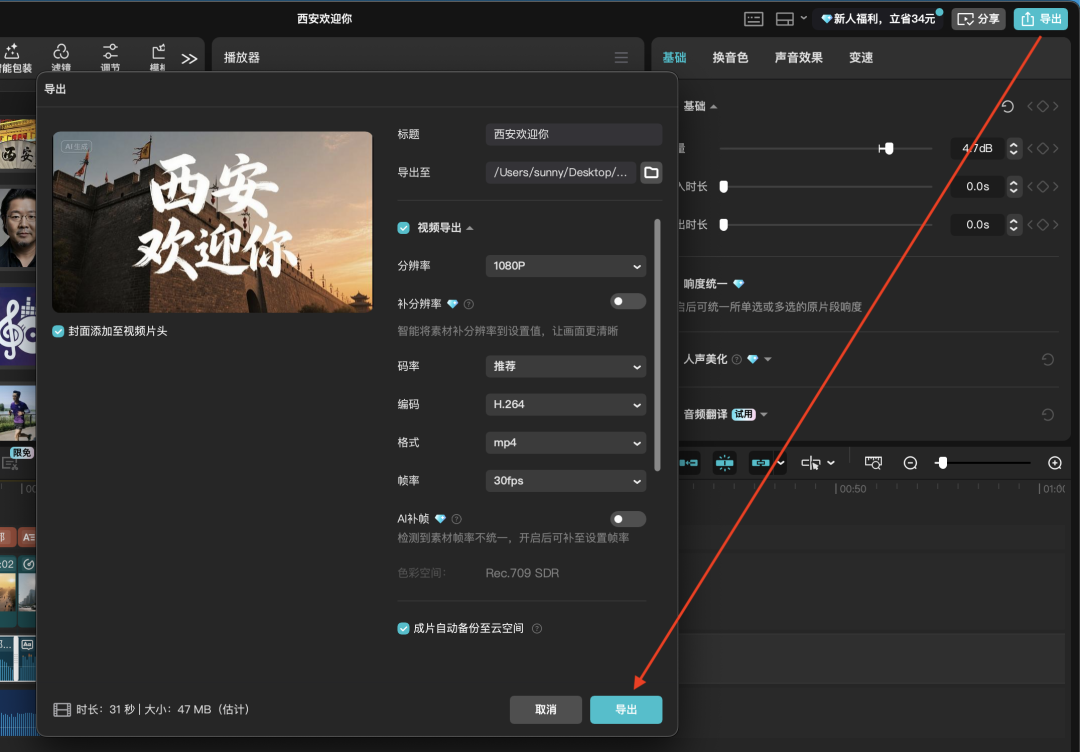The image size is (1080, 752).
Task: Open the 编码 H.264 dropdown
Action: tap(565, 404)
